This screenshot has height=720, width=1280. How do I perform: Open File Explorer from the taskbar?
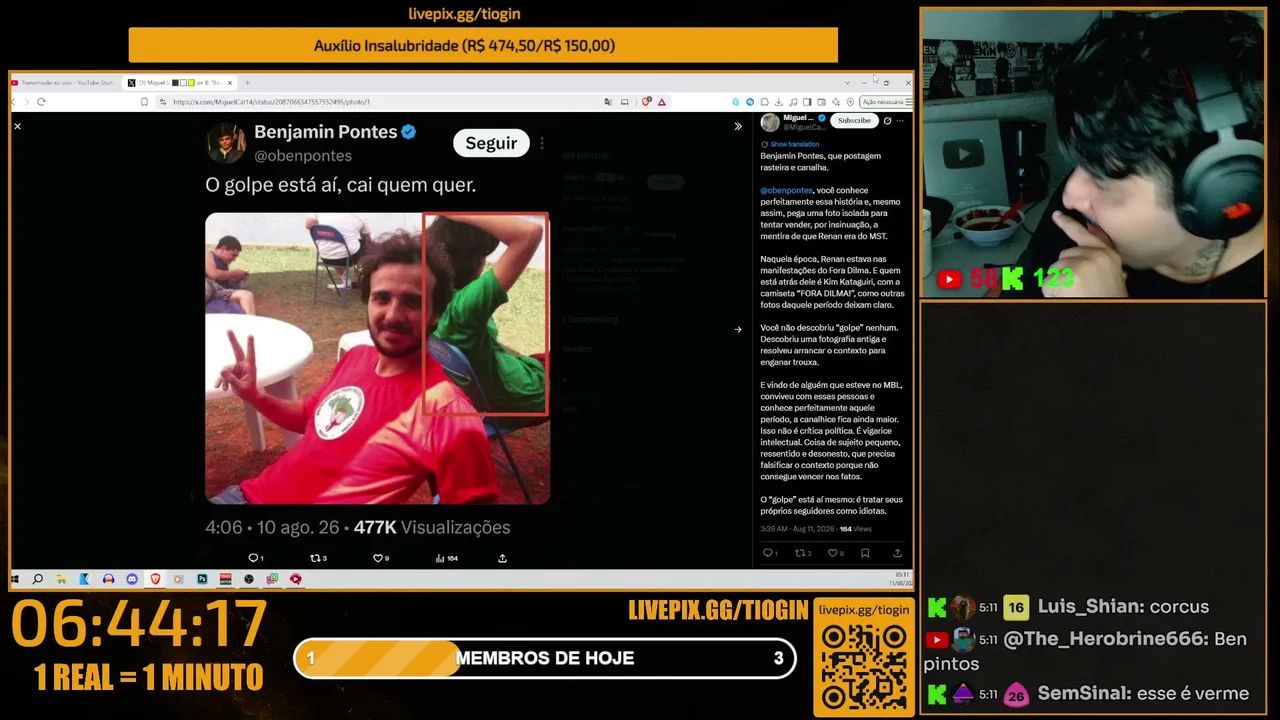pyautogui.click(x=61, y=579)
